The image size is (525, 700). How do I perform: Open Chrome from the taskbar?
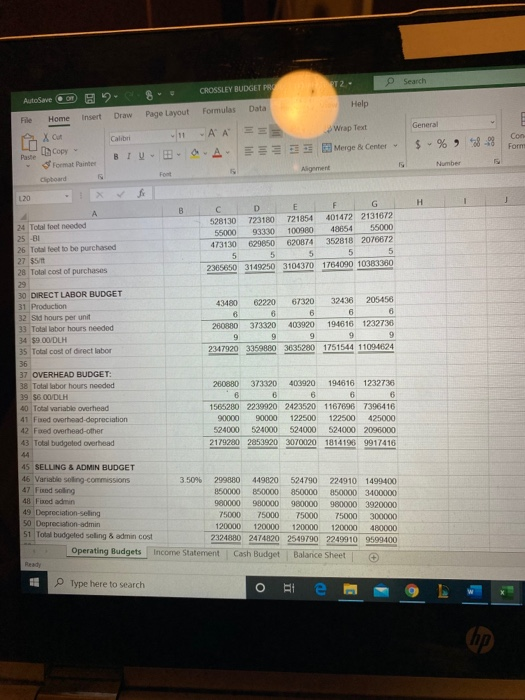411,591
